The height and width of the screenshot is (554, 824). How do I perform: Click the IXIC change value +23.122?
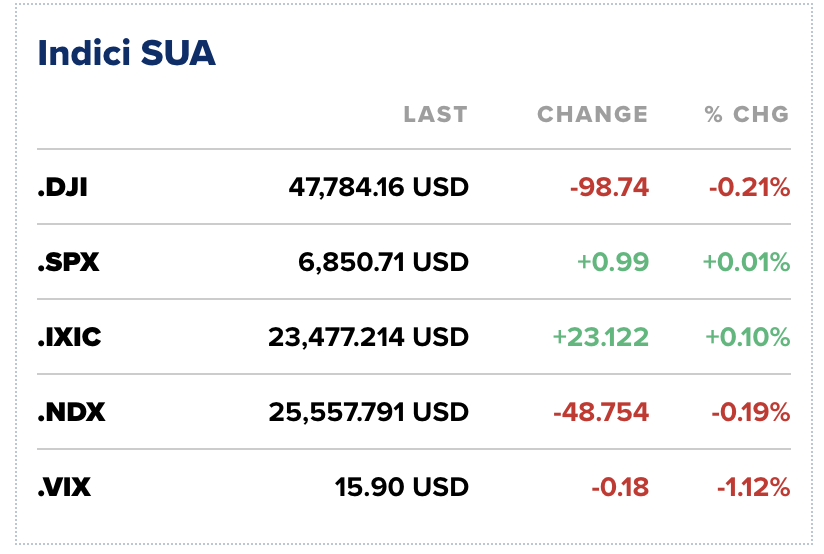click(600, 337)
